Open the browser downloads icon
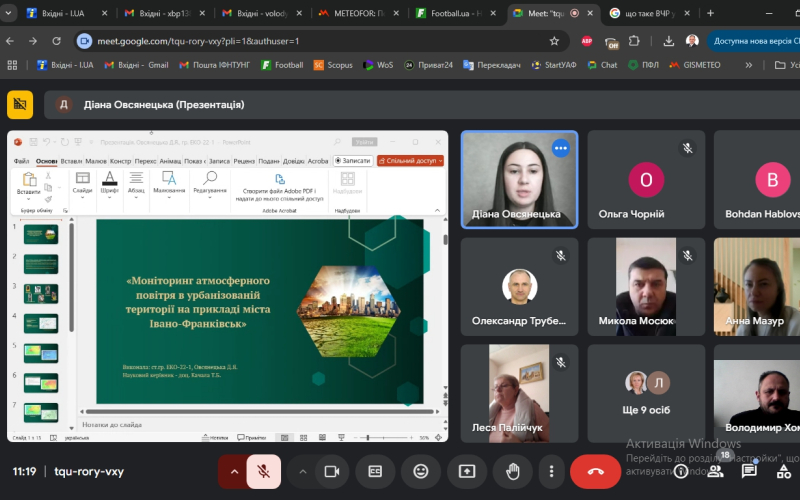The height and width of the screenshot is (500, 800). (668, 41)
